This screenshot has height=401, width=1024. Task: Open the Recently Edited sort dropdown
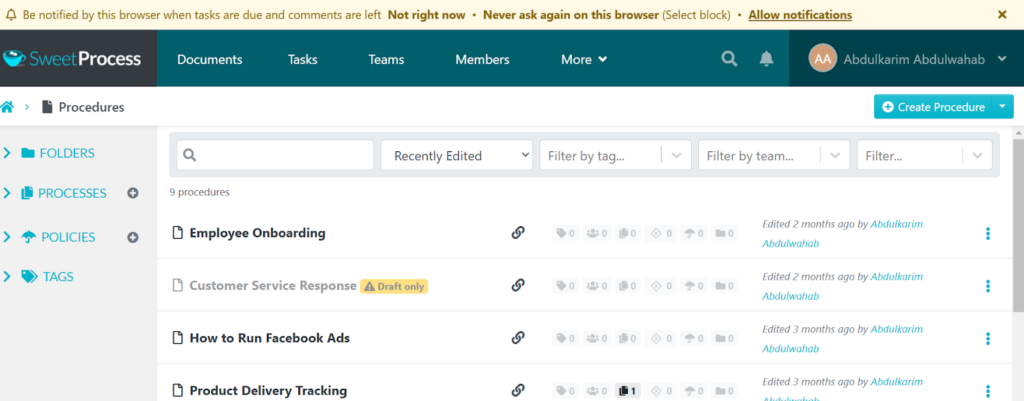[457, 156]
